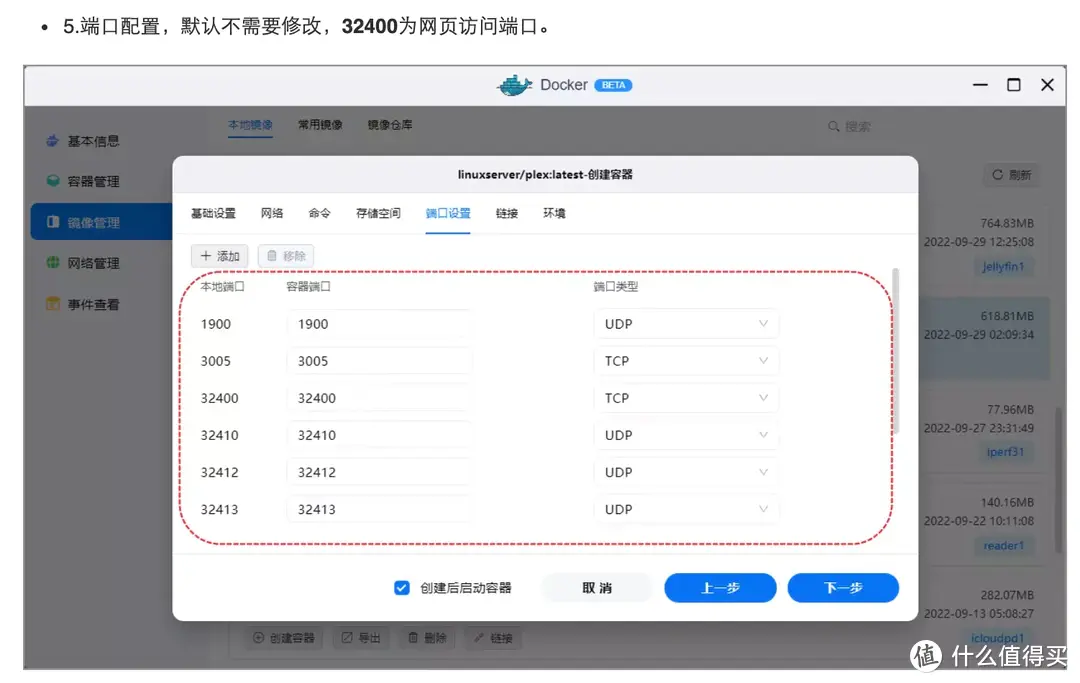Open the protocol dropdown for port 32413
The height and width of the screenshot is (683, 1080).
686,510
